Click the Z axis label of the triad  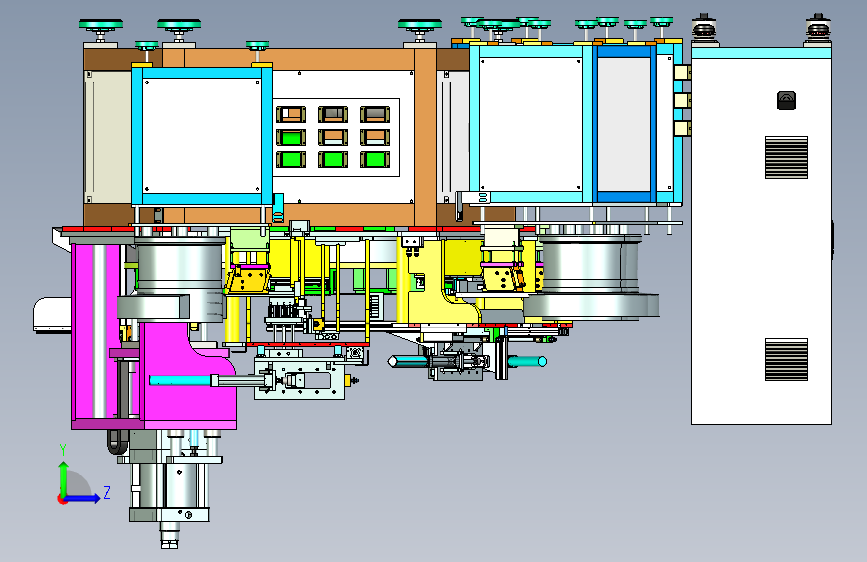107,492
